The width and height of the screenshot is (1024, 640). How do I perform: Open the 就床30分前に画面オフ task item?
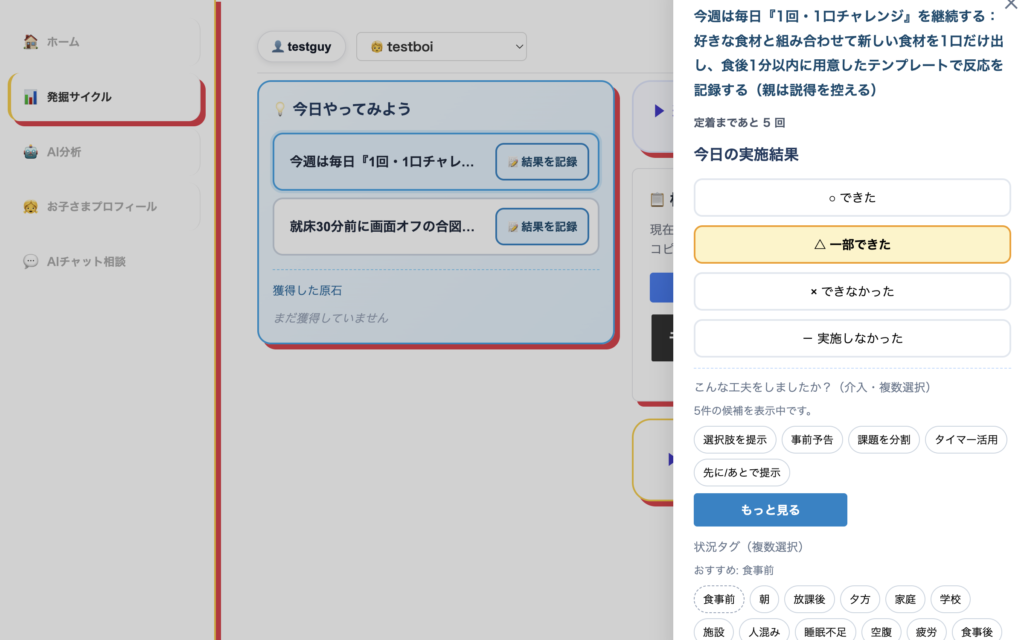(382, 227)
